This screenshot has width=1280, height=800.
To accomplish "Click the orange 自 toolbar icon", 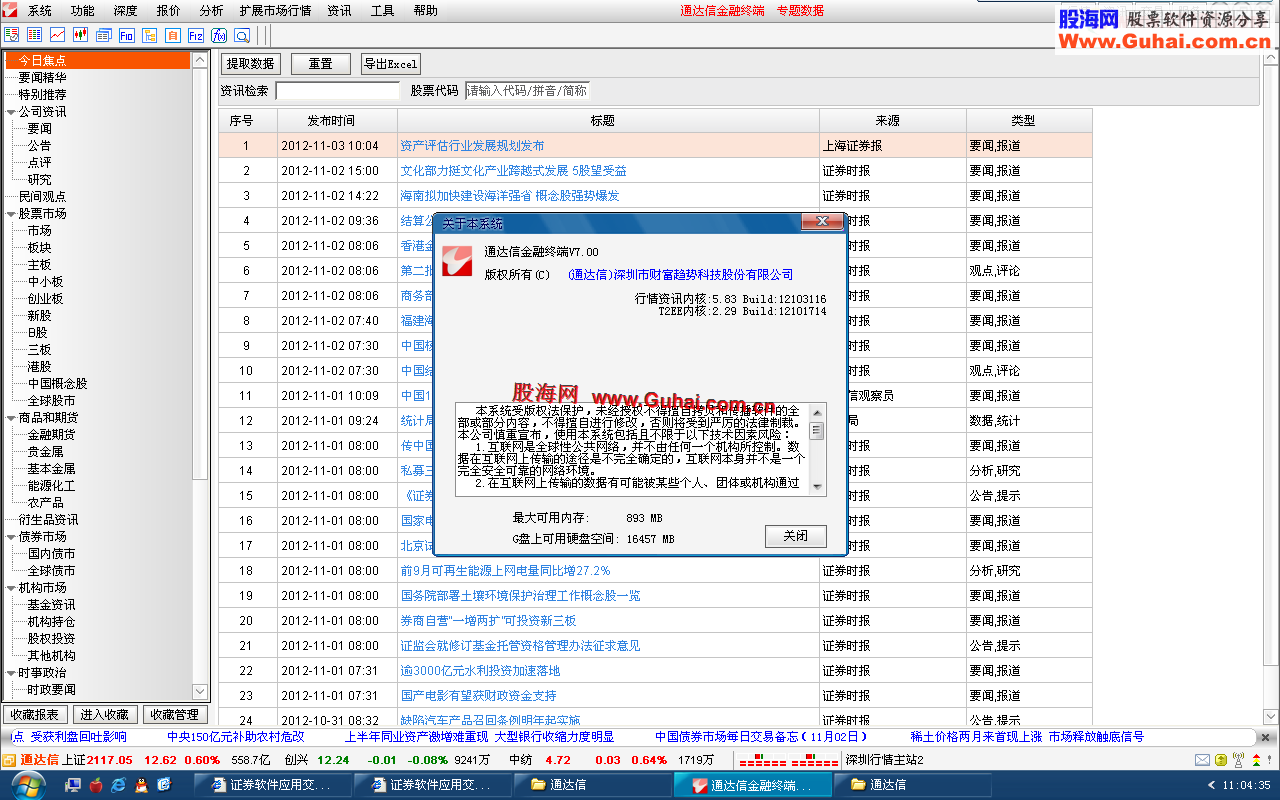I will [x=173, y=35].
